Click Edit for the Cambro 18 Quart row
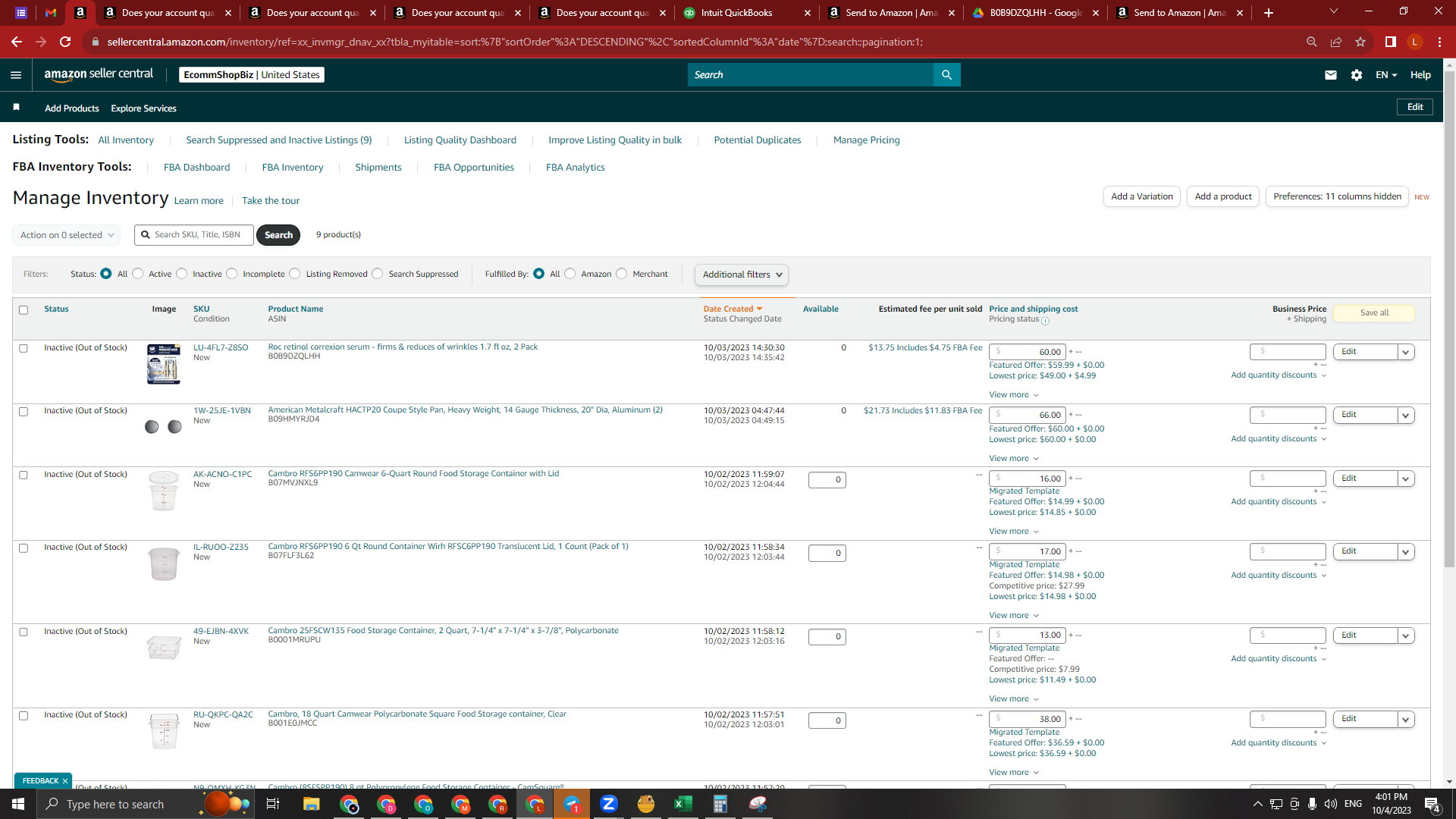 pos(1365,719)
